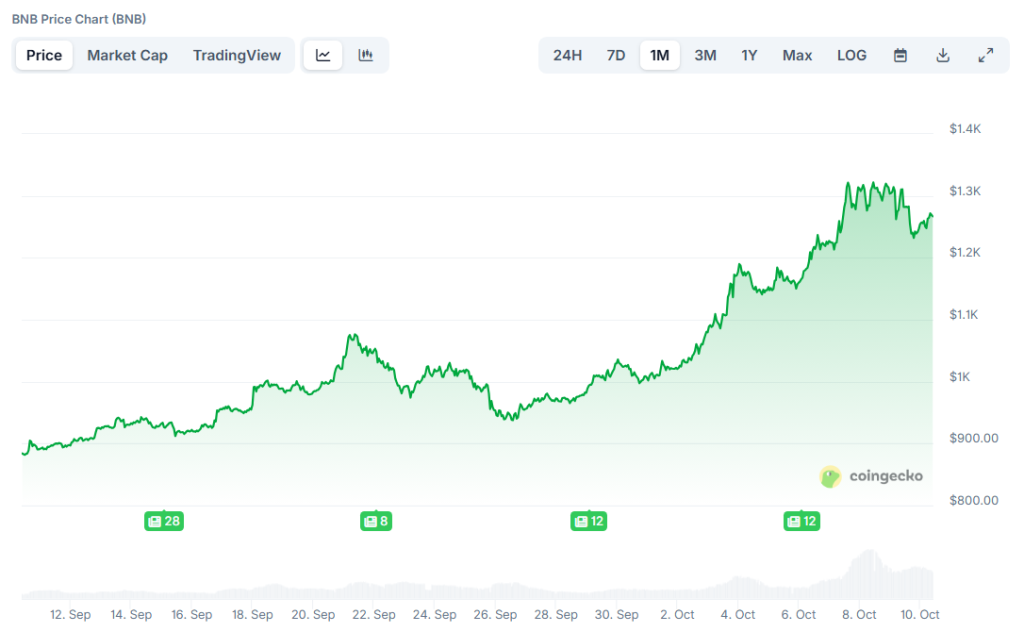Download chart data icon
The image size is (1024, 632).
pos(942,55)
